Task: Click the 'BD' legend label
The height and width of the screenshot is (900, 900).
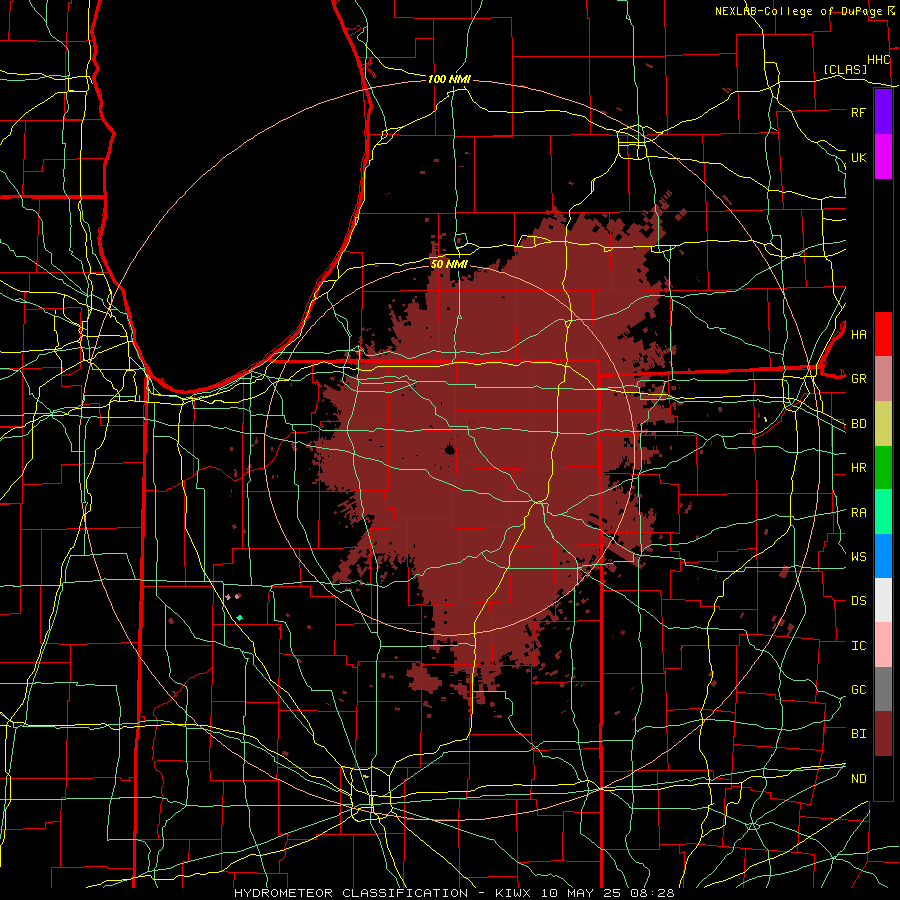Action: point(858,424)
